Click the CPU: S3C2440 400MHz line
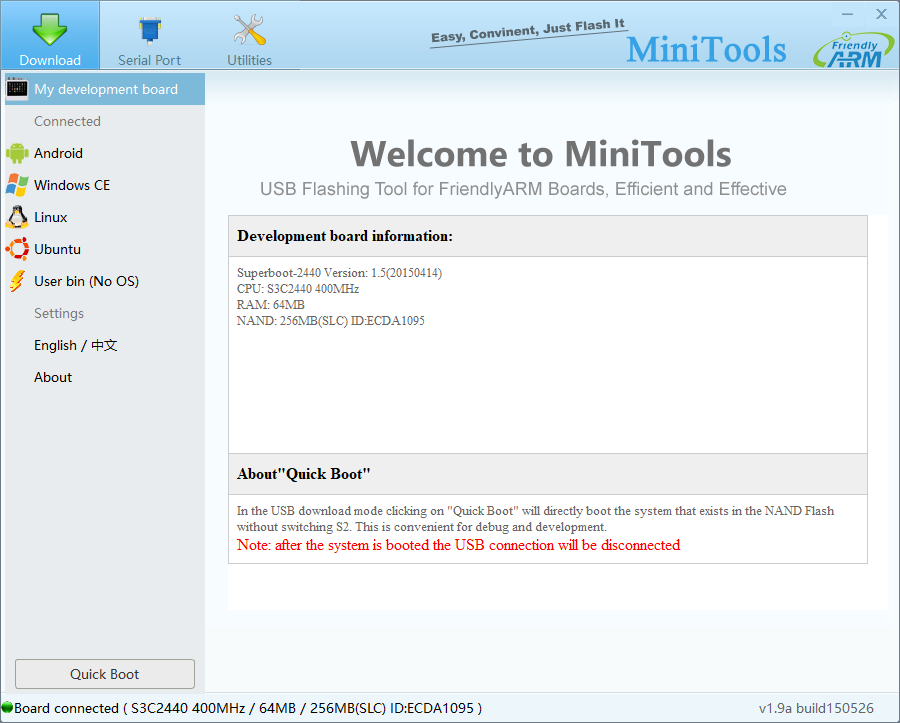Image resolution: width=900 pixels, height=723 pixels. click(298, 289)
